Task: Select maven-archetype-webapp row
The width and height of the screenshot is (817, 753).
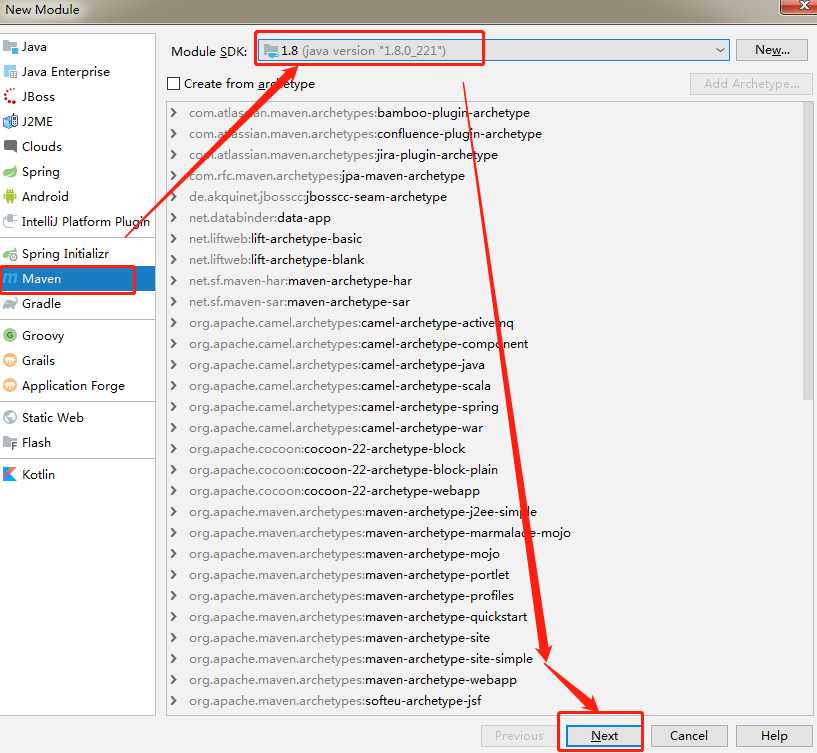Action: 485,680
